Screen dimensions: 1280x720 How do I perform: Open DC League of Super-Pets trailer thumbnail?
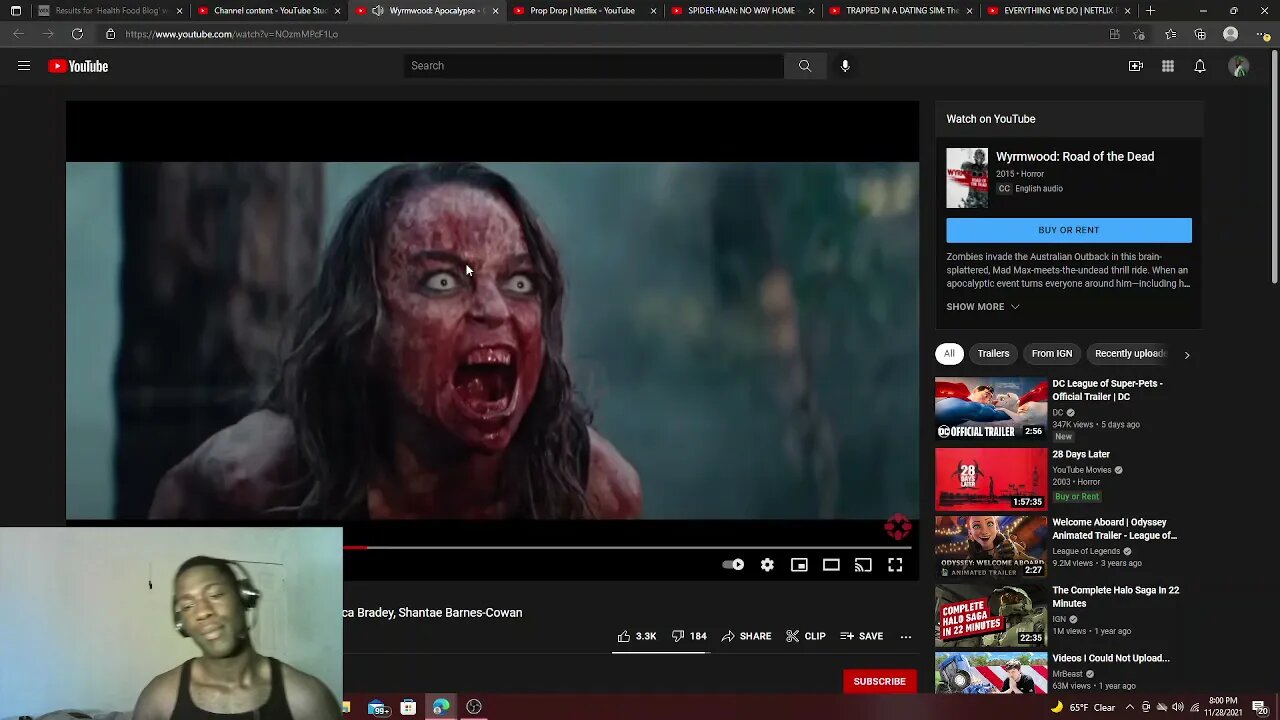[x=991, y=408]
